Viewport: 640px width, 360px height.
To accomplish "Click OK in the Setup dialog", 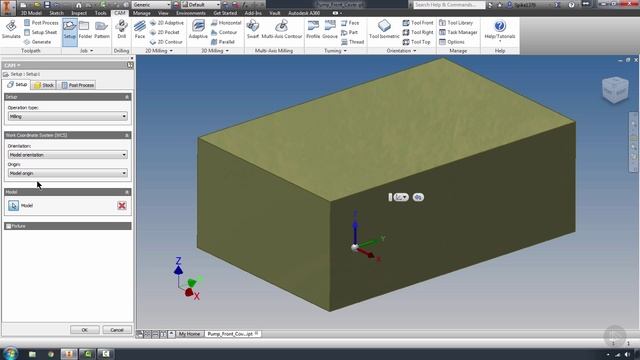I will 84,330.
